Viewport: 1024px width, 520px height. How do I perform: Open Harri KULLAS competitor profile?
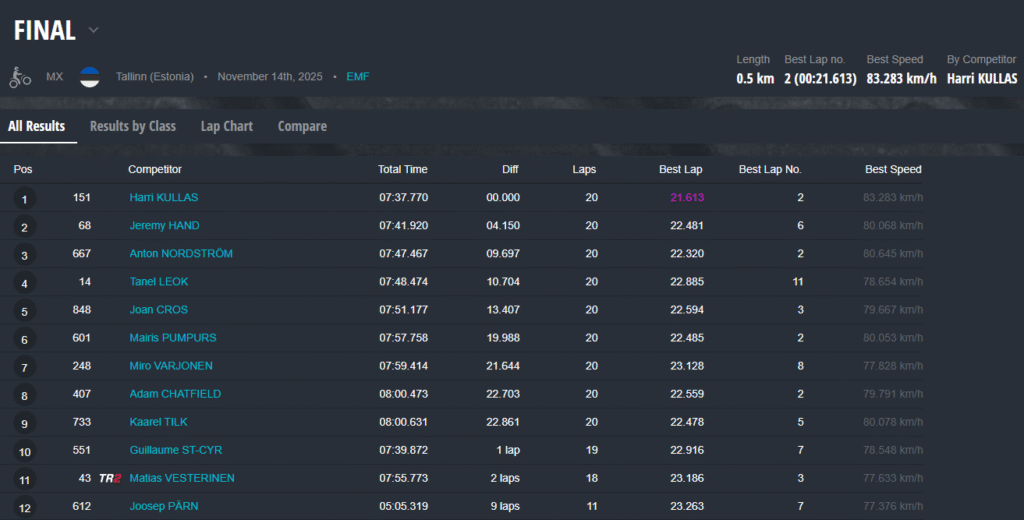163,198
